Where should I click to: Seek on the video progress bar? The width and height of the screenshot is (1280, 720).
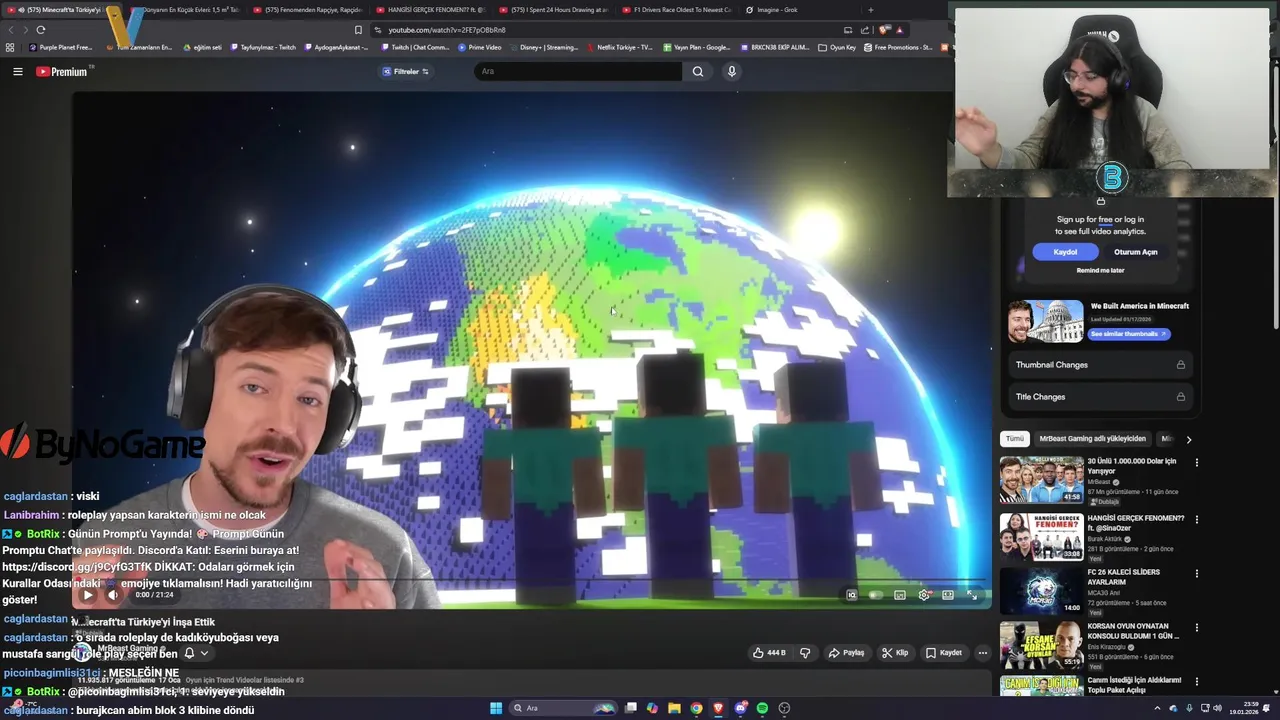pyautogui.click(x=530, y=579)
